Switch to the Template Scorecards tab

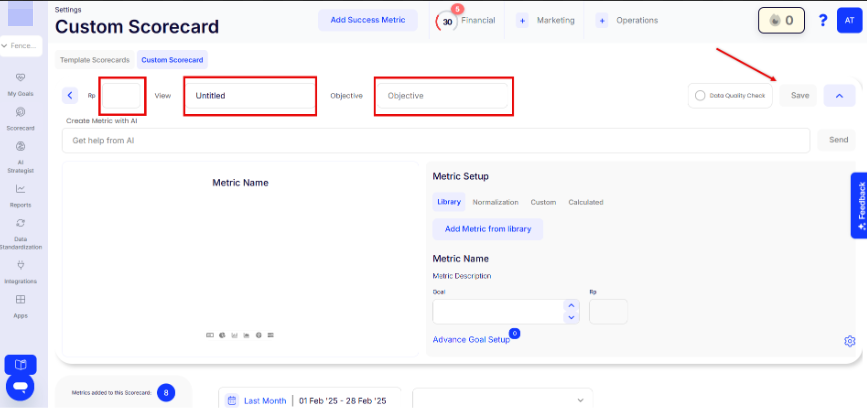(95, 60)
